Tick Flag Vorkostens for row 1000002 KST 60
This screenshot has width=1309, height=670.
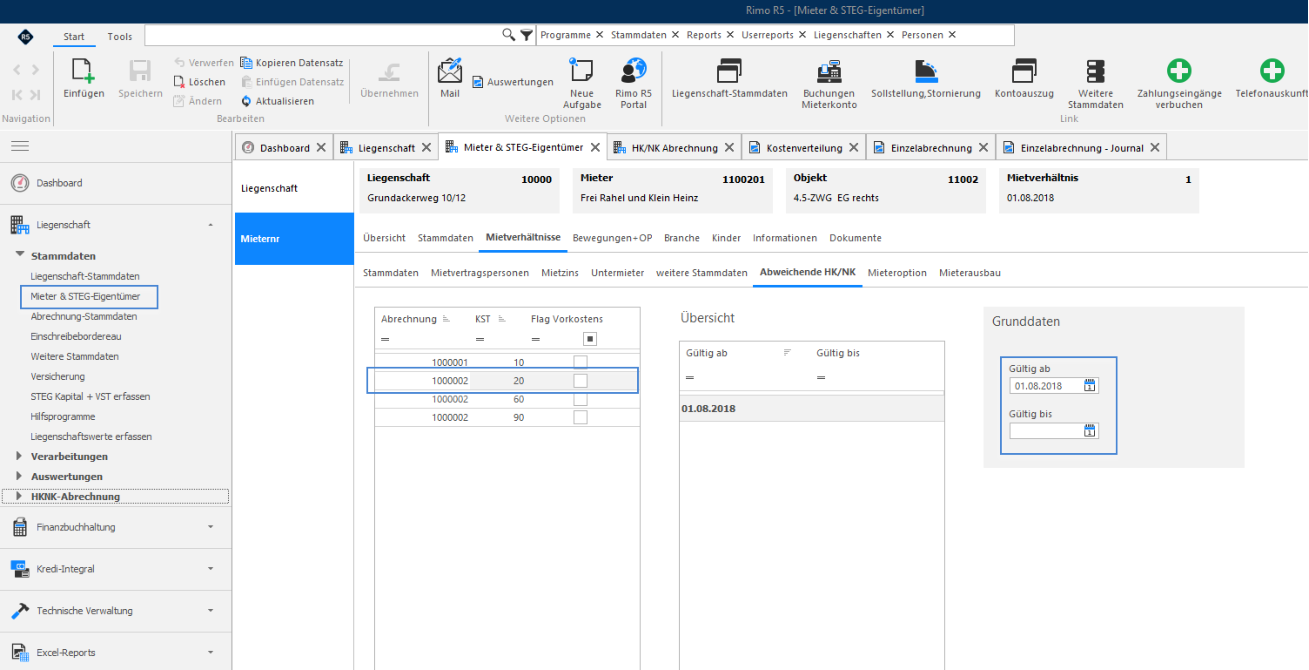coord(580,399)
